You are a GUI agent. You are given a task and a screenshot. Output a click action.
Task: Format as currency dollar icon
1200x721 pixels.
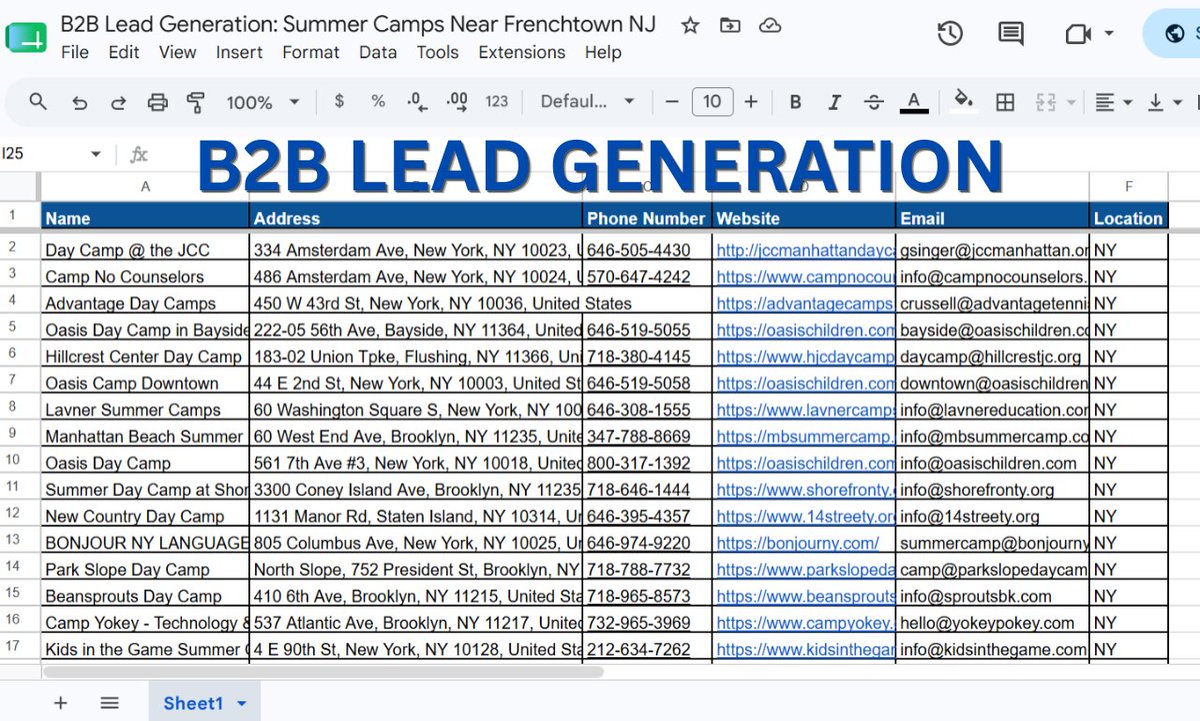[340, 101]
